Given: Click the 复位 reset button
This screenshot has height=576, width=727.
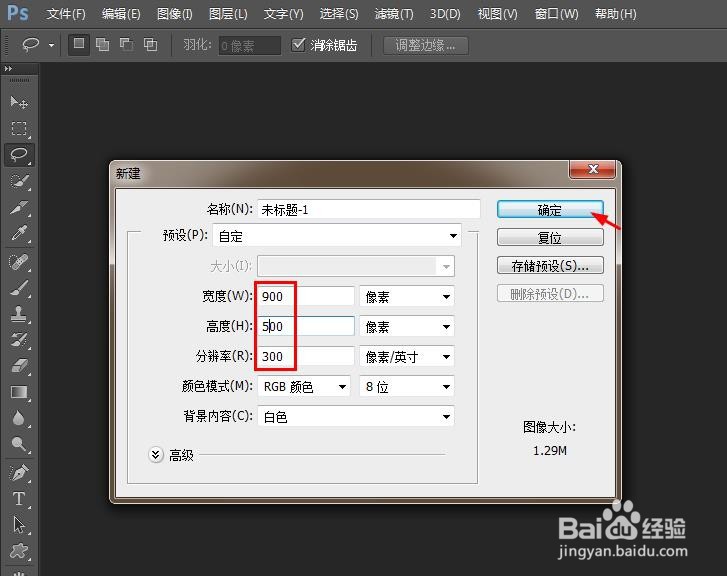Looking at the screenshot, I should pyautogui.click(x=550, y=237).
